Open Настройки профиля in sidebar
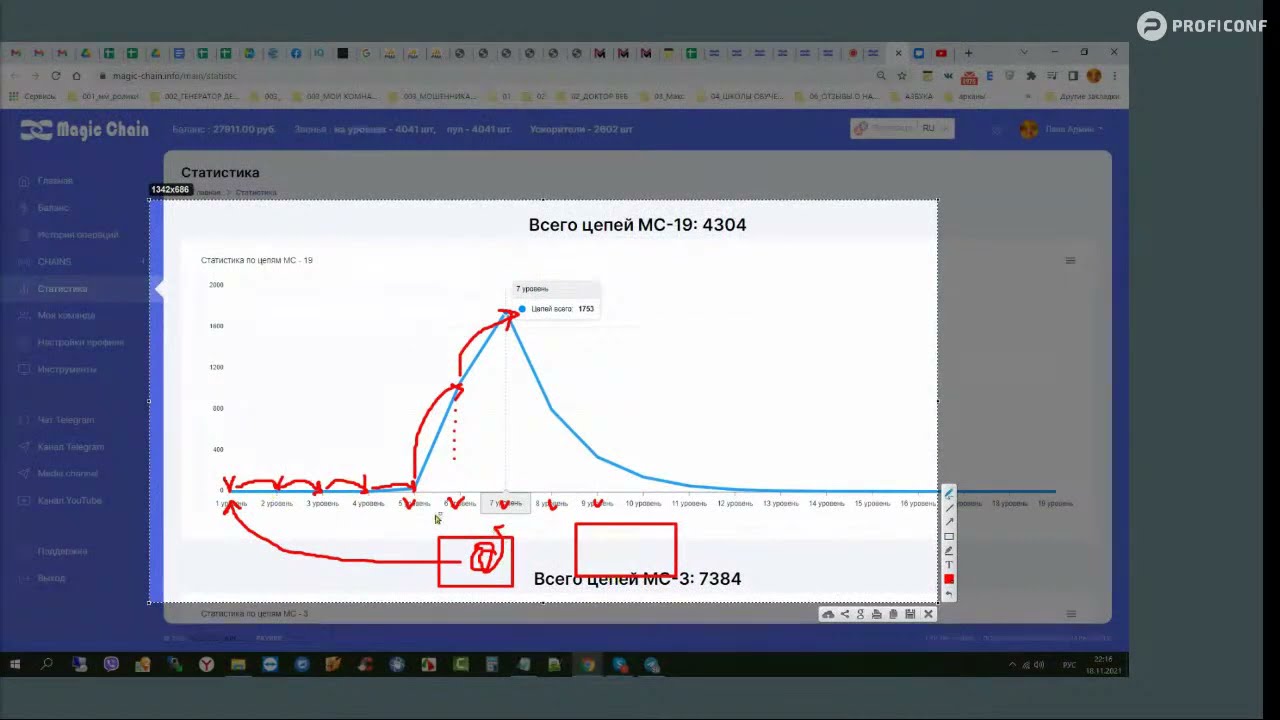 (80, 343)
